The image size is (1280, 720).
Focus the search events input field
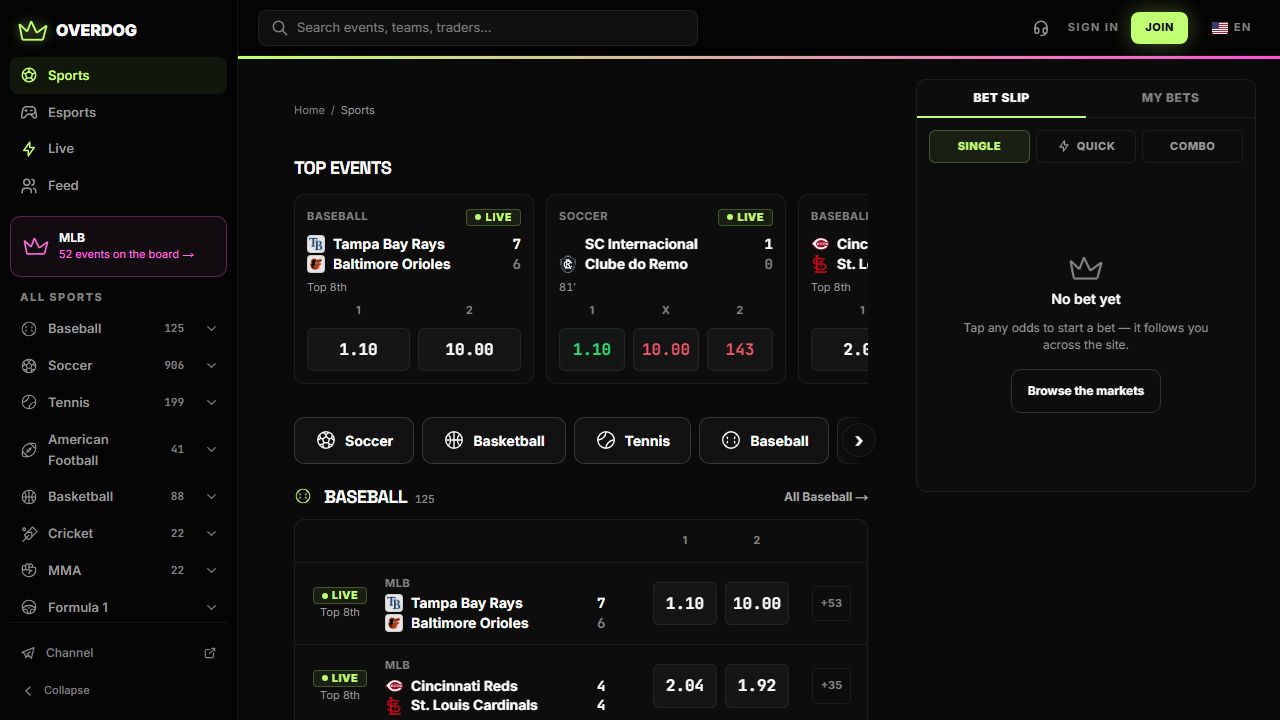[478, 28]
